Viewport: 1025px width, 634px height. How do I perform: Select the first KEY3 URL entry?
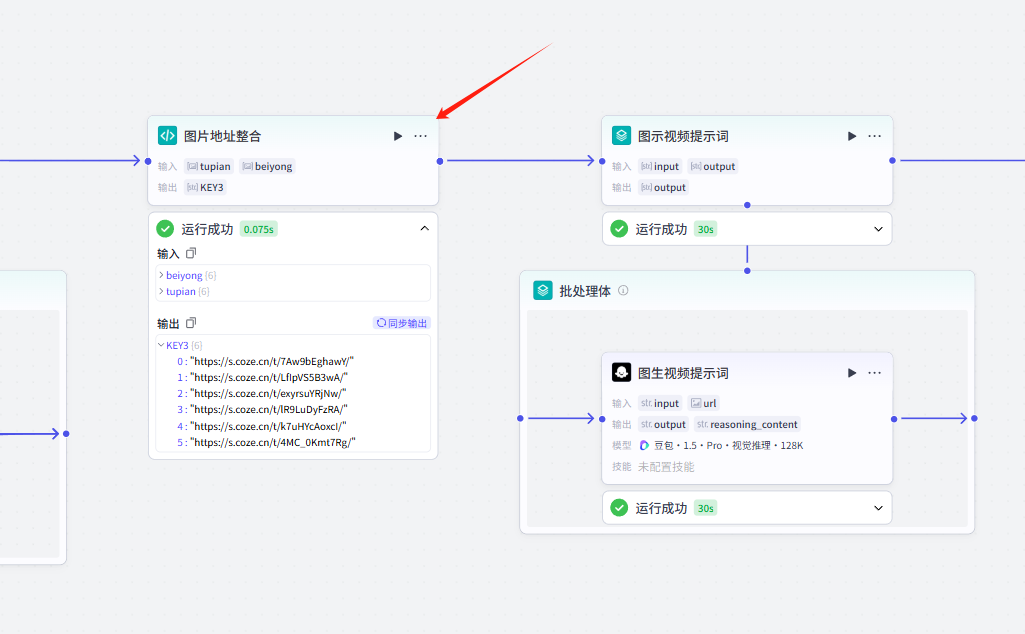pyautogui.click(x=272, y=361)
